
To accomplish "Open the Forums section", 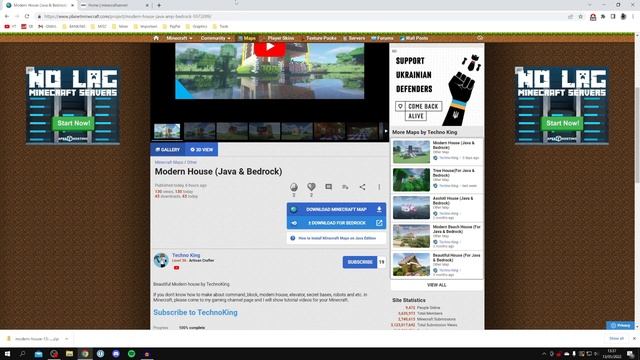I will [x=382, y=38].
